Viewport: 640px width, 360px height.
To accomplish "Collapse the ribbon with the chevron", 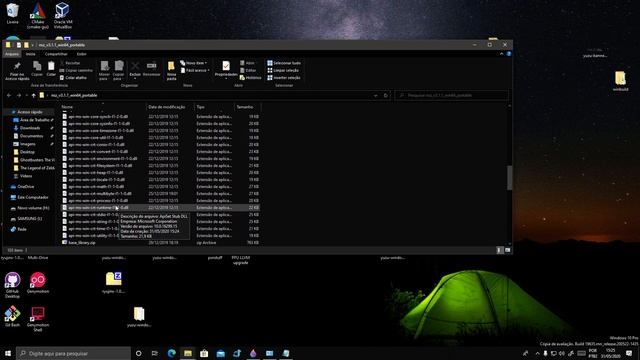I will coord(502,54).
